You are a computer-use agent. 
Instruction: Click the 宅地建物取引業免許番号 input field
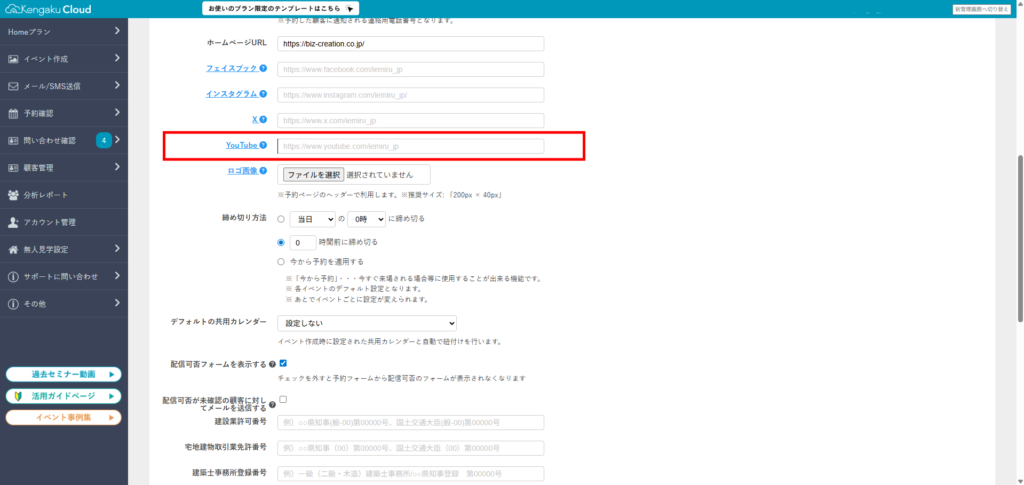click(x=411, y=448)
